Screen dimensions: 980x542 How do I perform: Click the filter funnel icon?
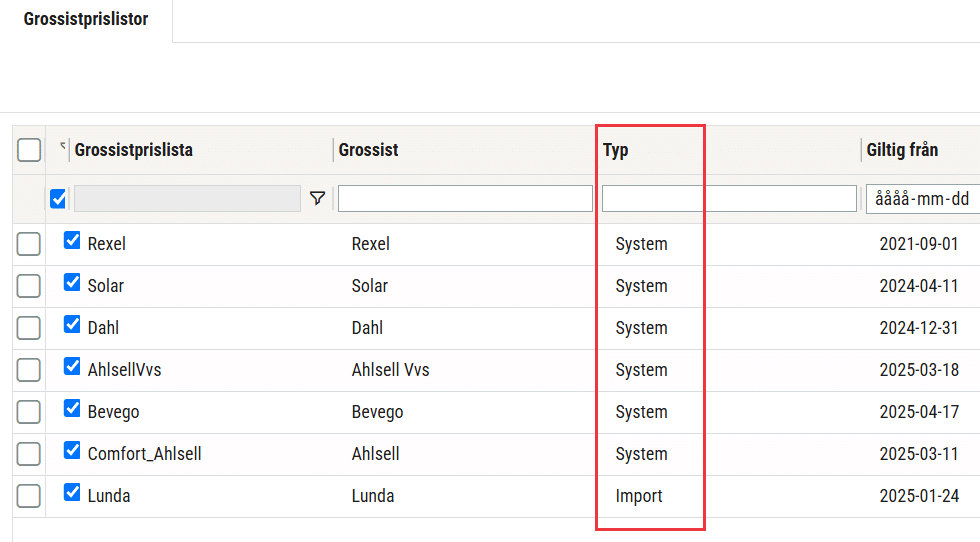pos(318,198)
